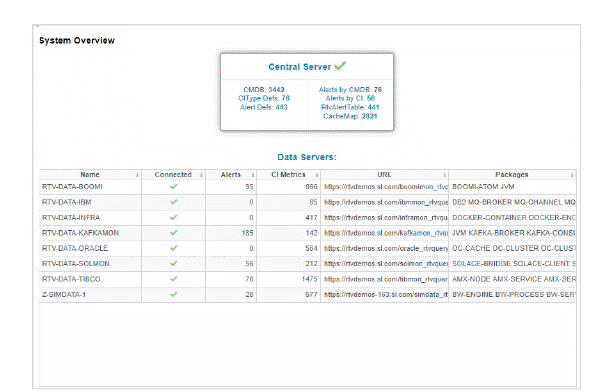The image size is (615, 391).
Task: Click the tibmon URL cell
Action: [x=385, y=279]
